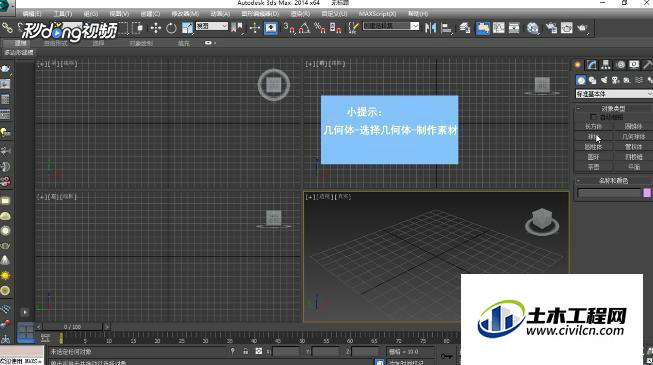Open the Utilities hammer panel icon

click(647, 65)
